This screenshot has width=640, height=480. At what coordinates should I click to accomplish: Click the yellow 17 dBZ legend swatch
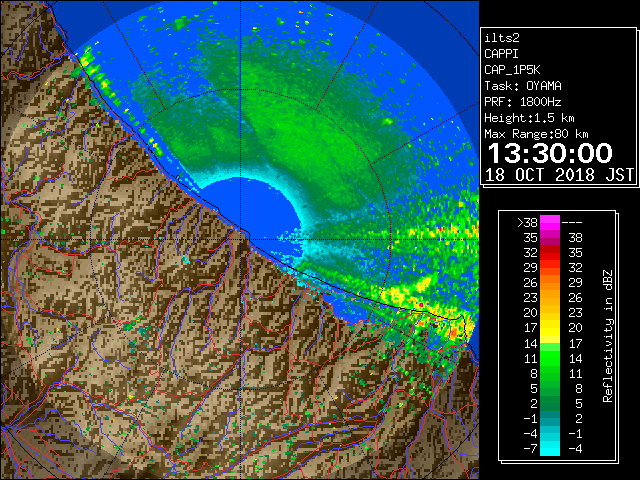pyautogui.click(x=550, y=328)
